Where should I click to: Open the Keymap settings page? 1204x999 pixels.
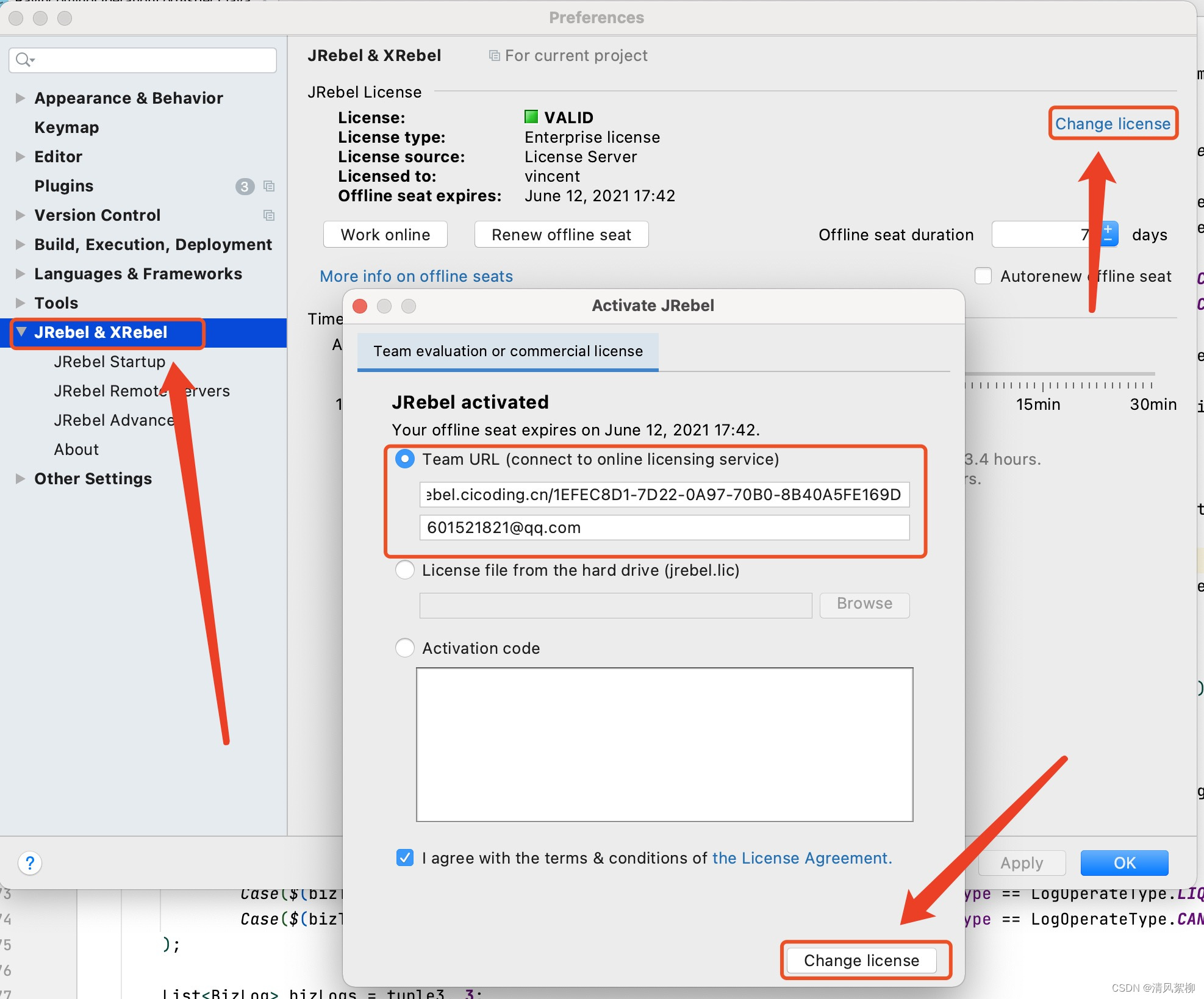tap(66, 127)
